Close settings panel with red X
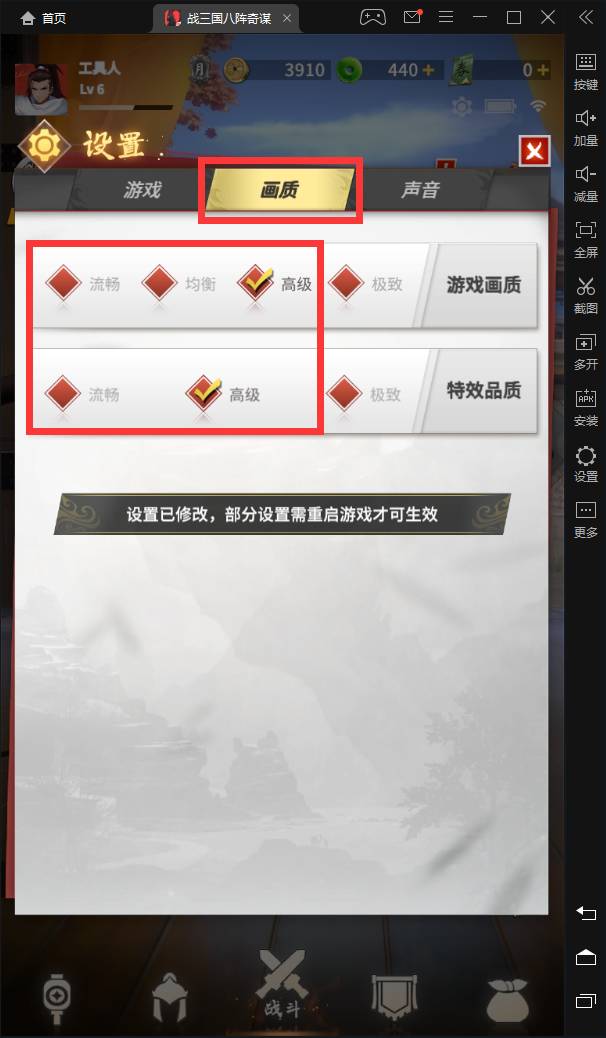Image resolution: width=606 pixels, height=1038 pixels. (x=534, y=152)
